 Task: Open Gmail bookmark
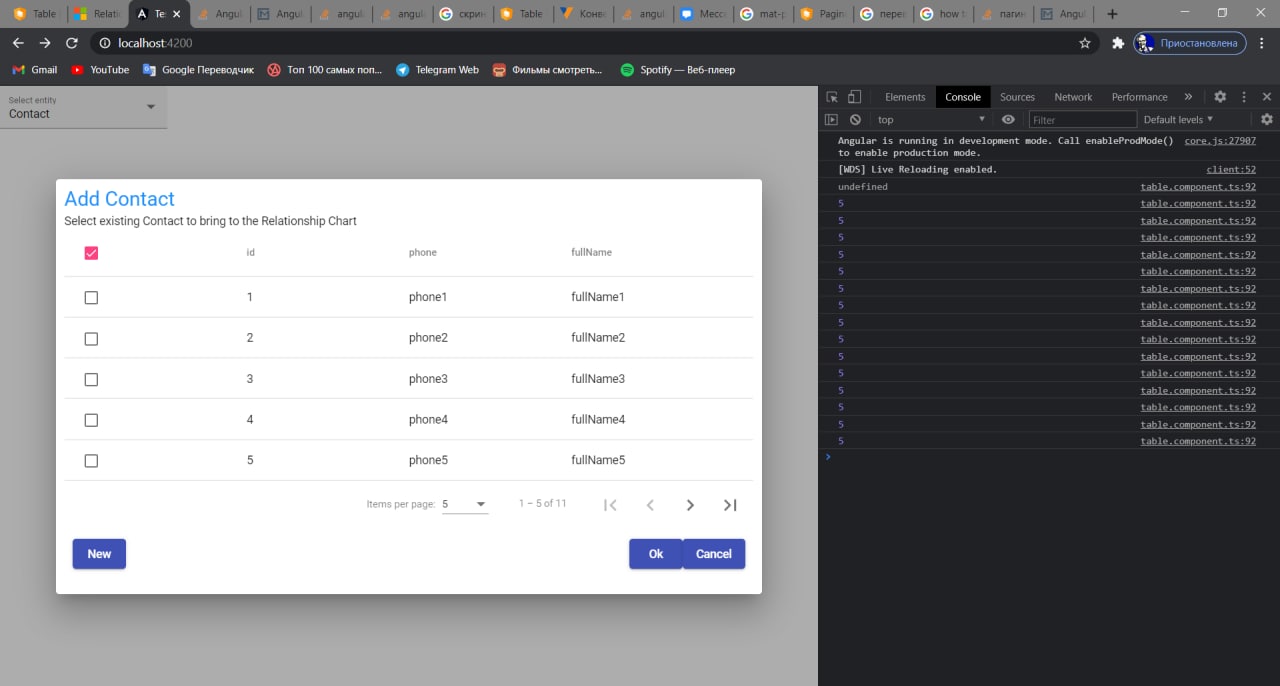pyautogui.click(x=34, y=70)
